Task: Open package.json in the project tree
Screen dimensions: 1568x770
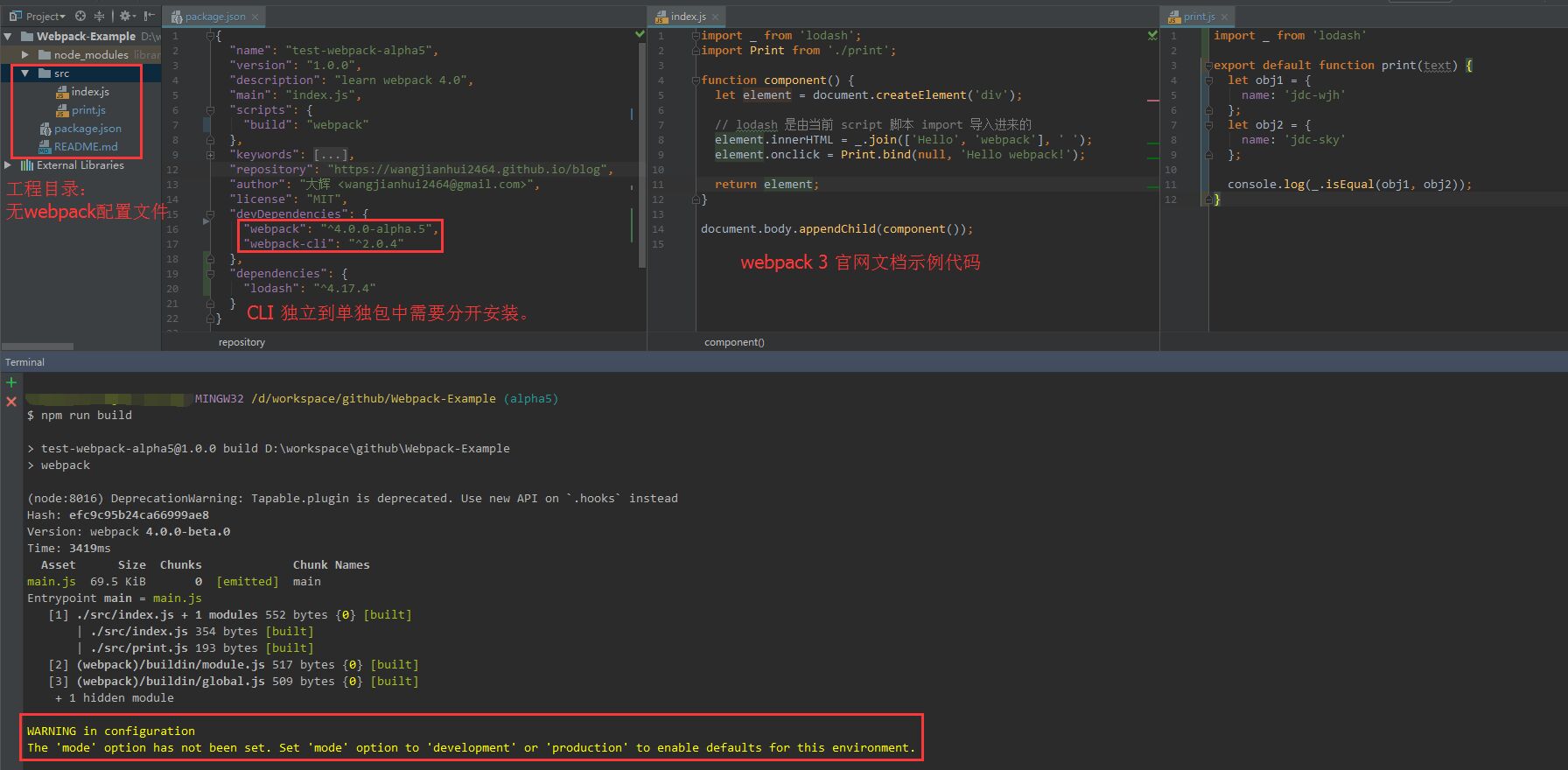Action: tap(87, 128)
